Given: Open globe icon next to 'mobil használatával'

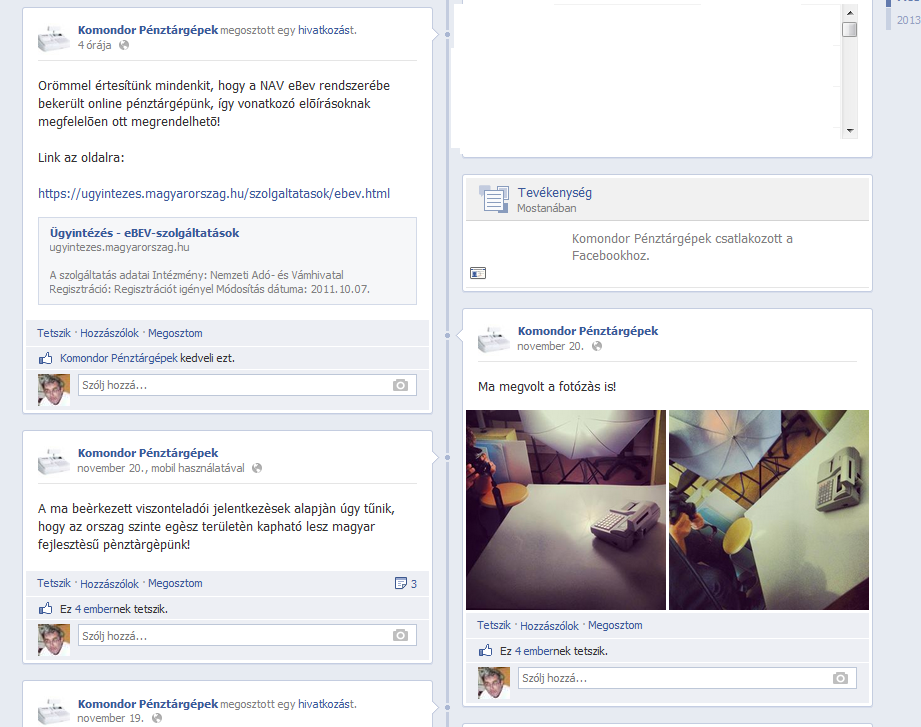Looking at the screenshot, I should tap(257, 468).
